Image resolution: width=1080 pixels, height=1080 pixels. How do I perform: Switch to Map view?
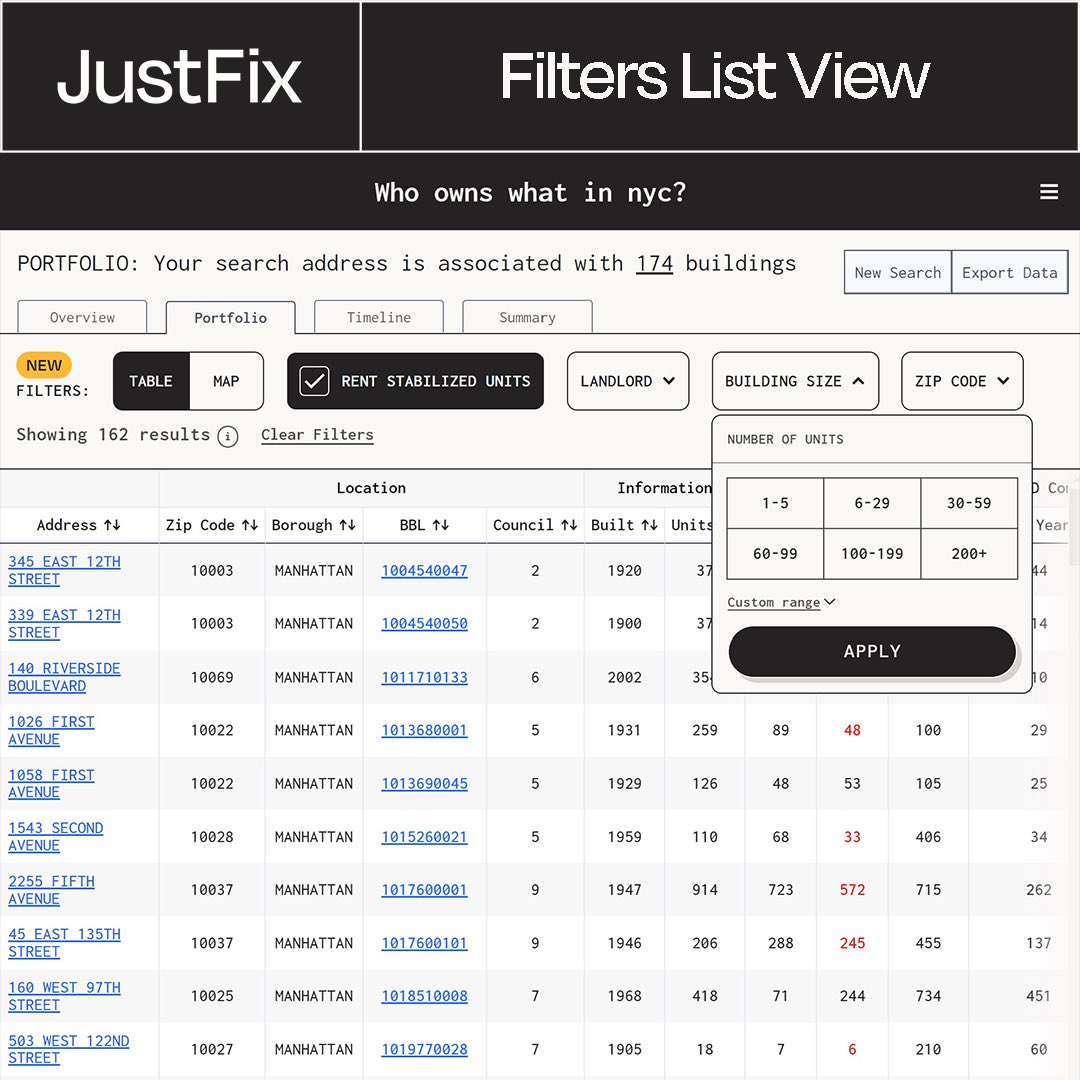coord(226,381)
